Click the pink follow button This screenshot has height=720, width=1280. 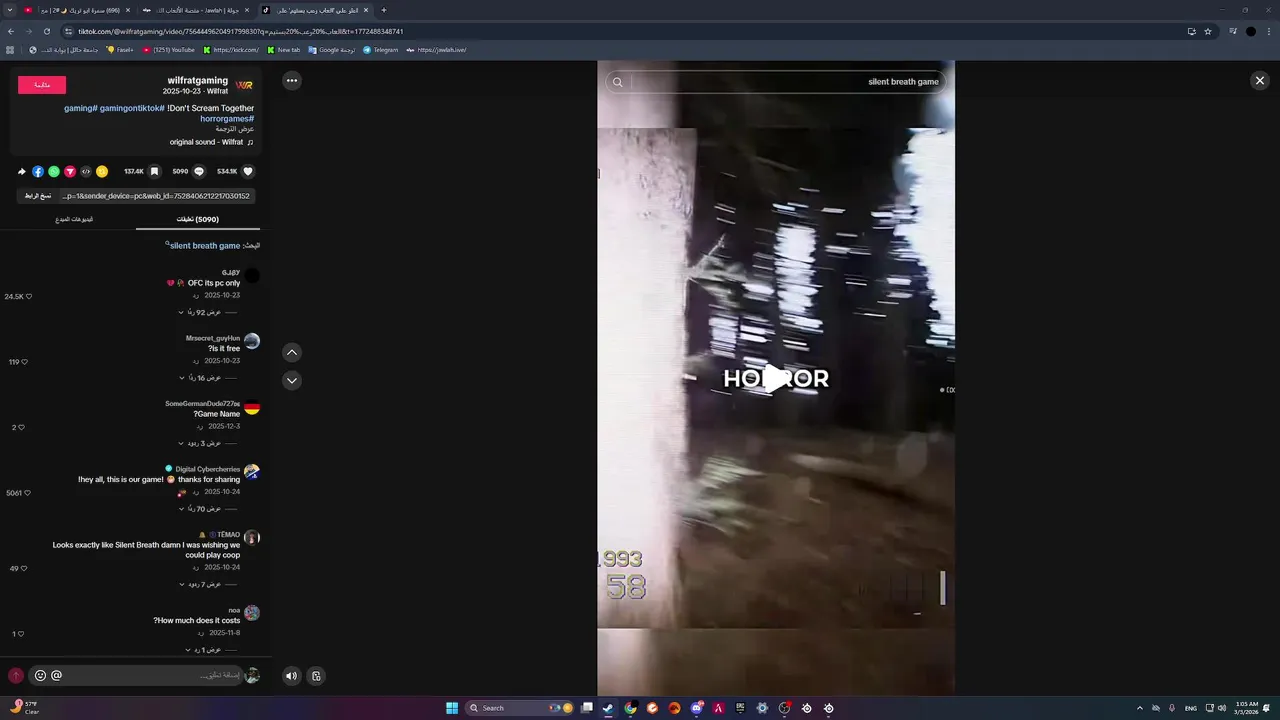42,85
